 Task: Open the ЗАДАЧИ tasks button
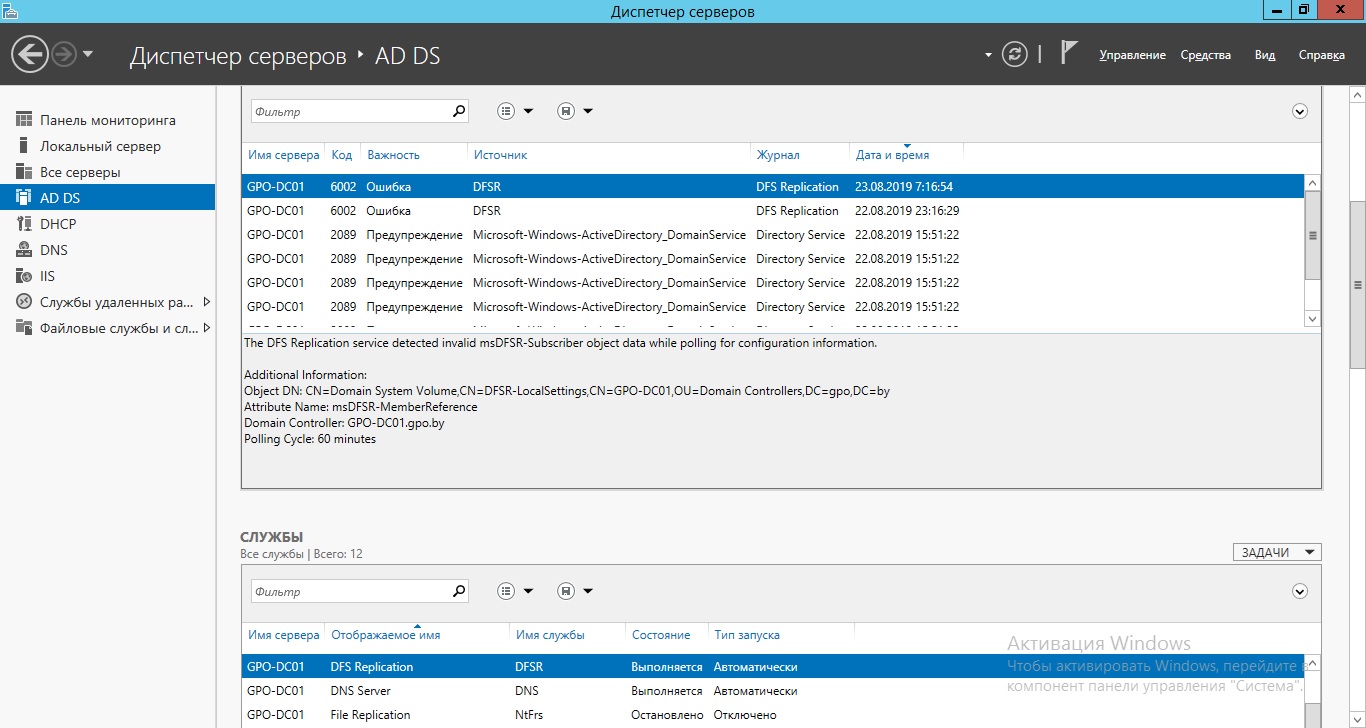coord(1278,552)
